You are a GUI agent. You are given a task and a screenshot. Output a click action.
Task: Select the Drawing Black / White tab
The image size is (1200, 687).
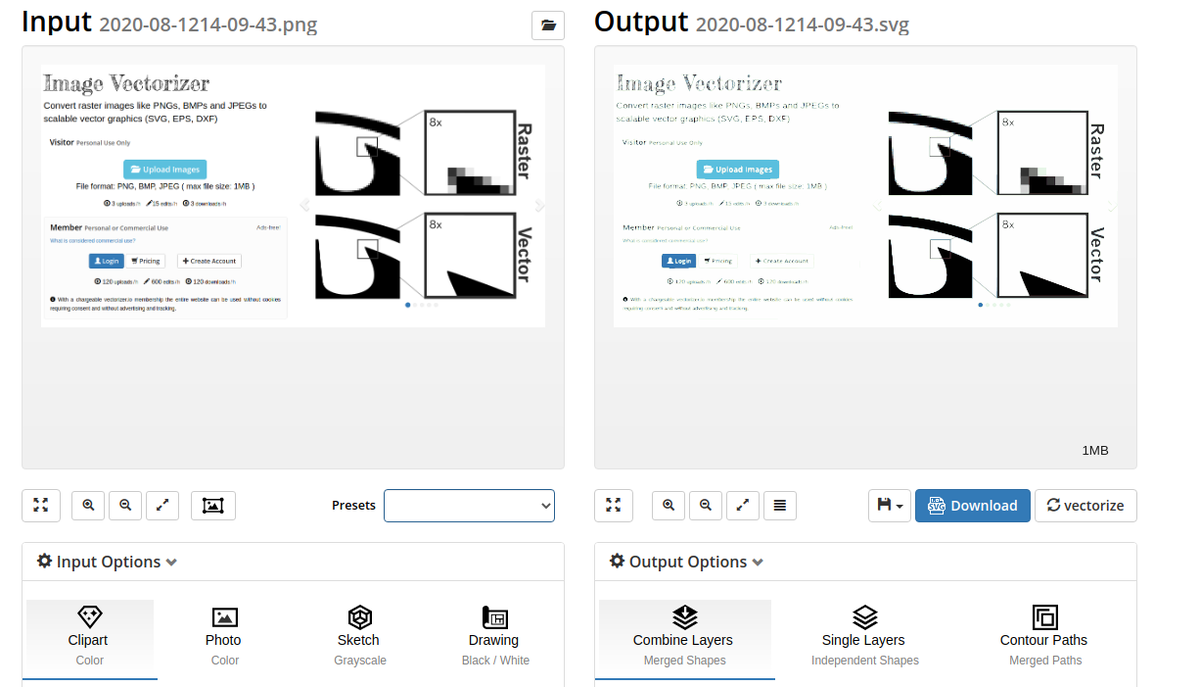click(x=494, y=639)
